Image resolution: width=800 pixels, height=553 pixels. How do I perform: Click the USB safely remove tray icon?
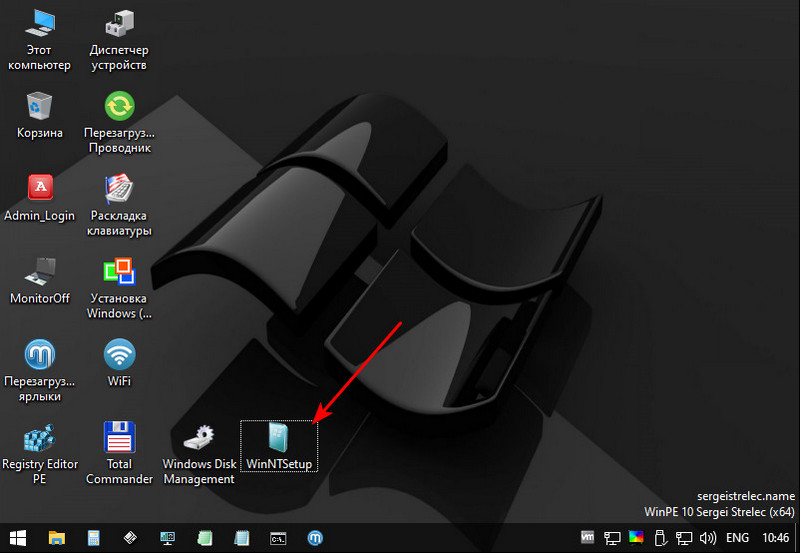click(x=660, y=538)
